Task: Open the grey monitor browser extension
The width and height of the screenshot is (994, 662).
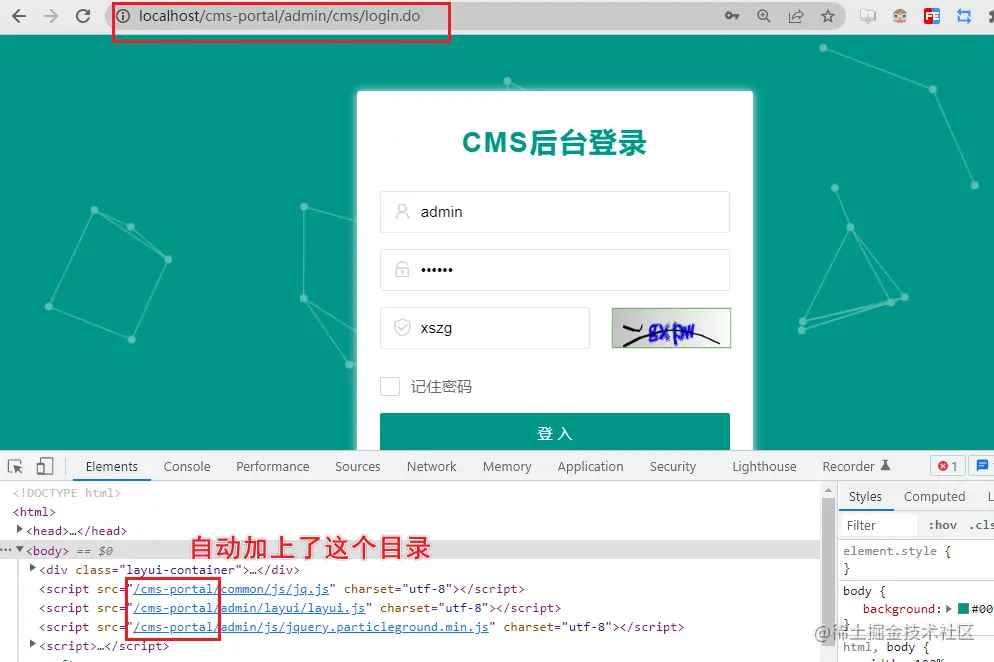Action: (x=868, y=16)
